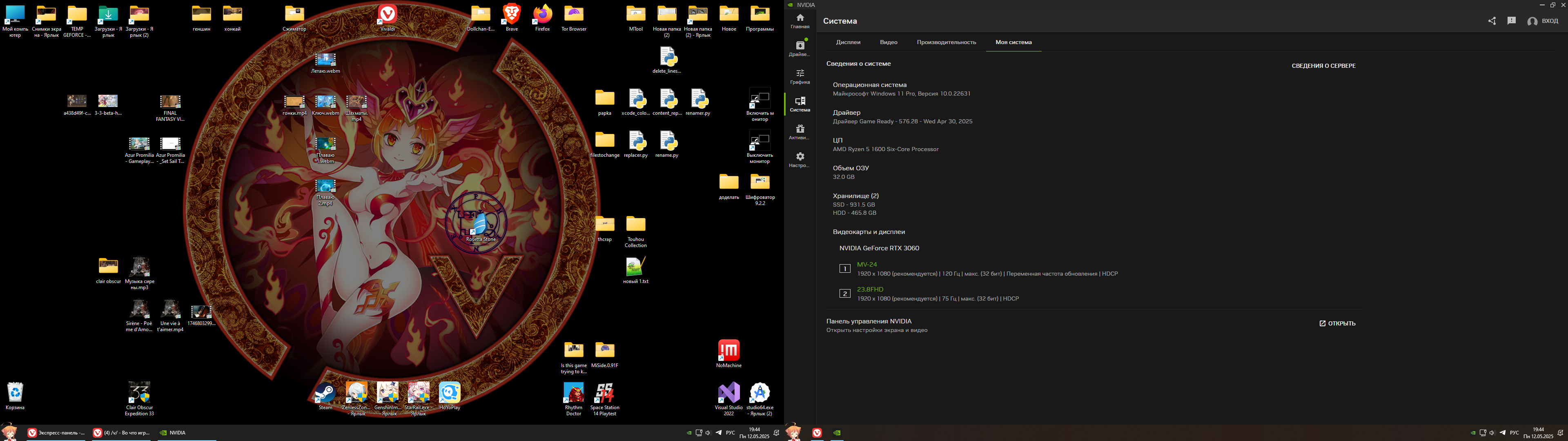Select the replacer.py Python file
Viewport: 1568px width, 441px height.
pos(635,145)
